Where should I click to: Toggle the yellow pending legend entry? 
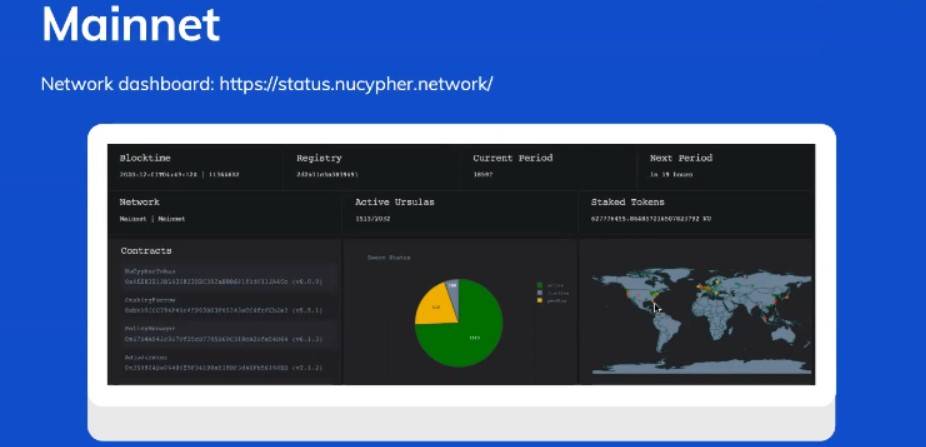coord(551,301)
